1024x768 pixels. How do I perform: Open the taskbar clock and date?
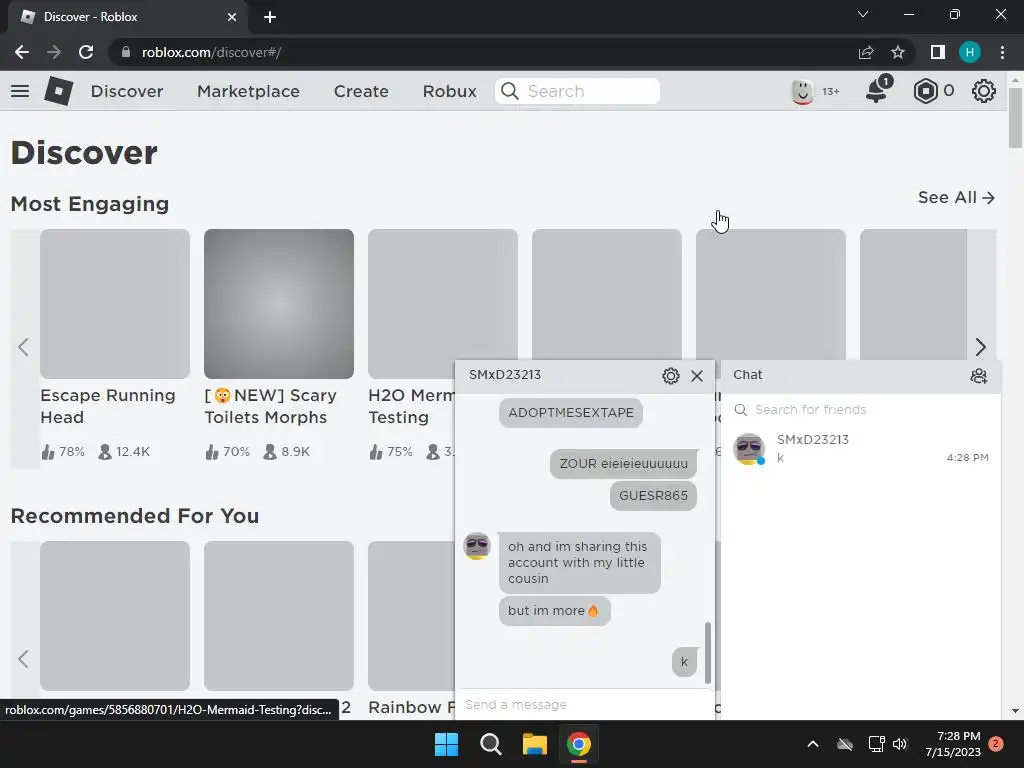click(x=953, y=744)
